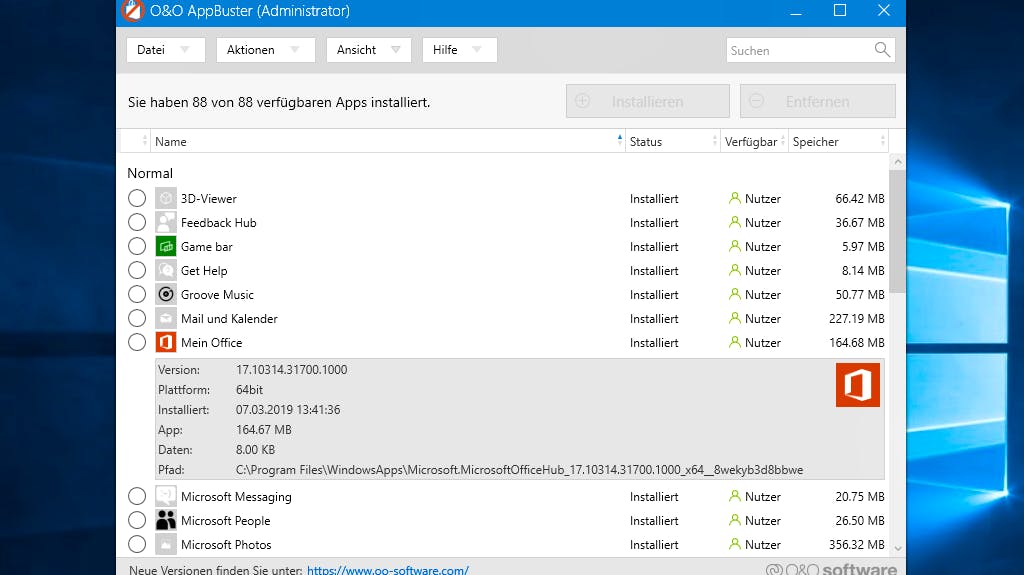Click the Microsoft People app icon
The width and height of the screenshot is (1024, 575).
pyautogui.click(x=166, y=520)
